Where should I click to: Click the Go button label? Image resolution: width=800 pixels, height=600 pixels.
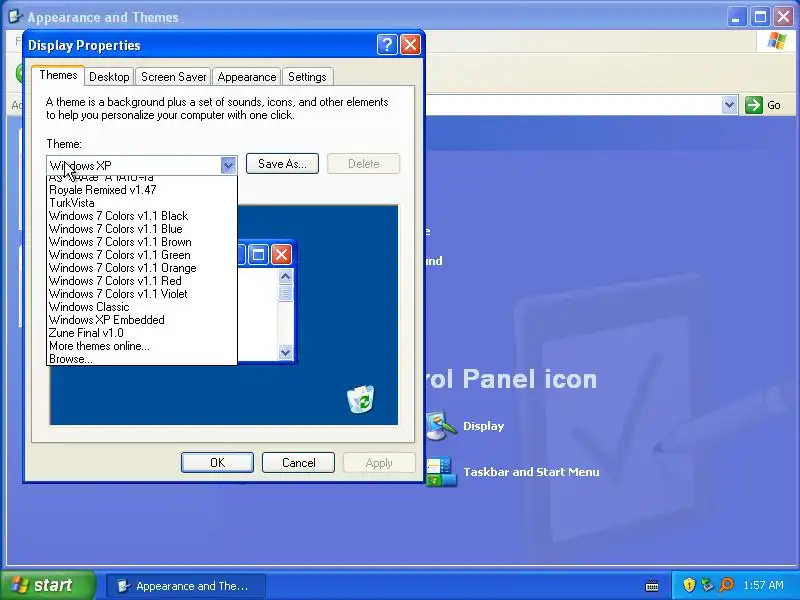(774, 105)
